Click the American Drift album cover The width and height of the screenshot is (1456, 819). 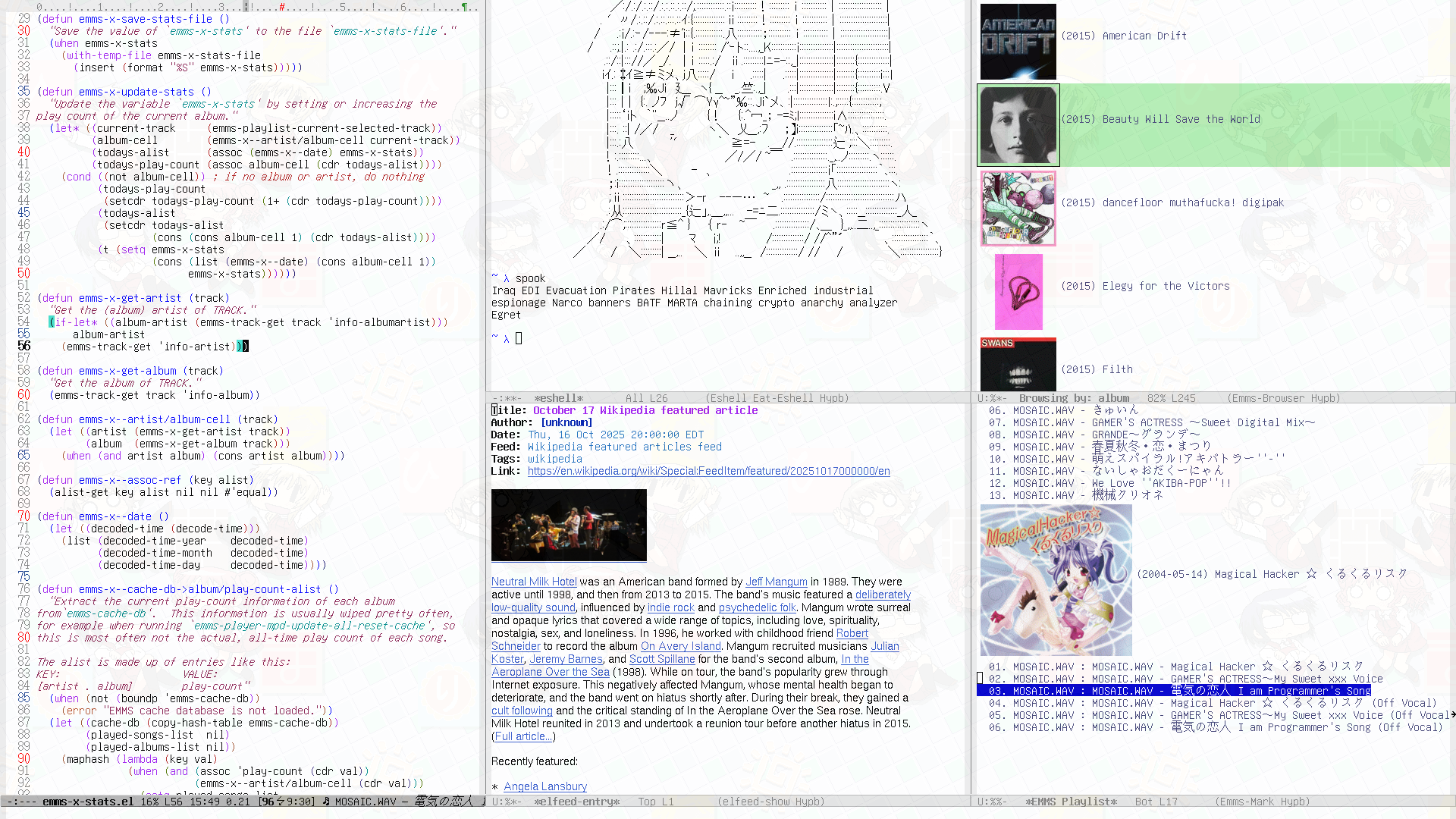[x=1018, y=42]
